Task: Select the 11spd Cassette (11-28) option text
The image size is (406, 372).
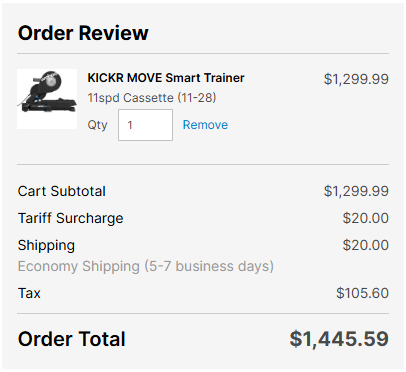Action: point(152,98)
